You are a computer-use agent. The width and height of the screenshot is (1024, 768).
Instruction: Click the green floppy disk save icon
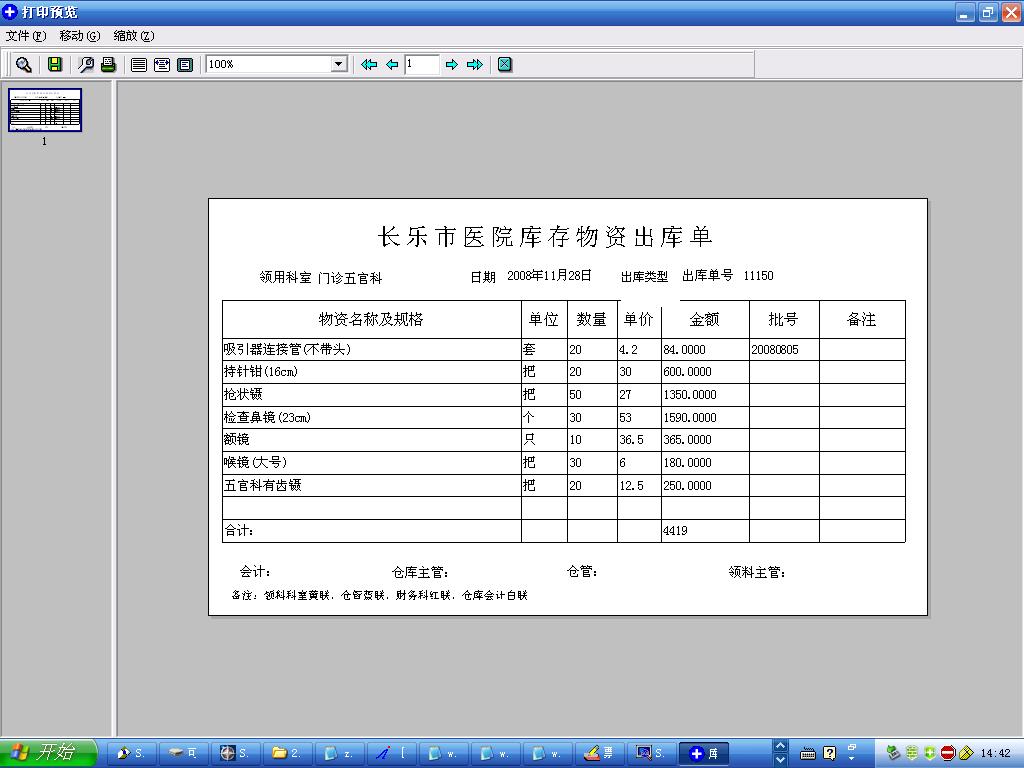[x=55, y=65]
